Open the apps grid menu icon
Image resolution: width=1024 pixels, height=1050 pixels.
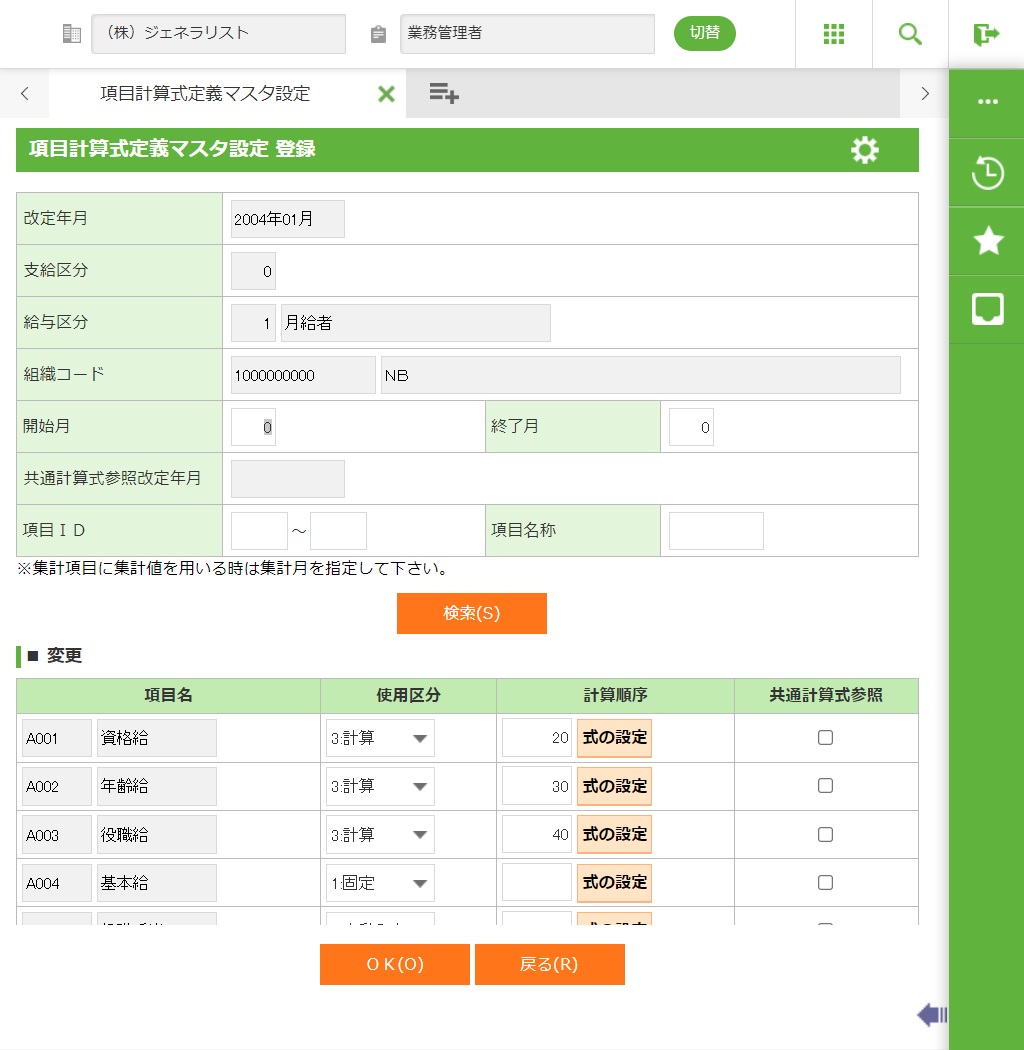click(x=834, y=34)
